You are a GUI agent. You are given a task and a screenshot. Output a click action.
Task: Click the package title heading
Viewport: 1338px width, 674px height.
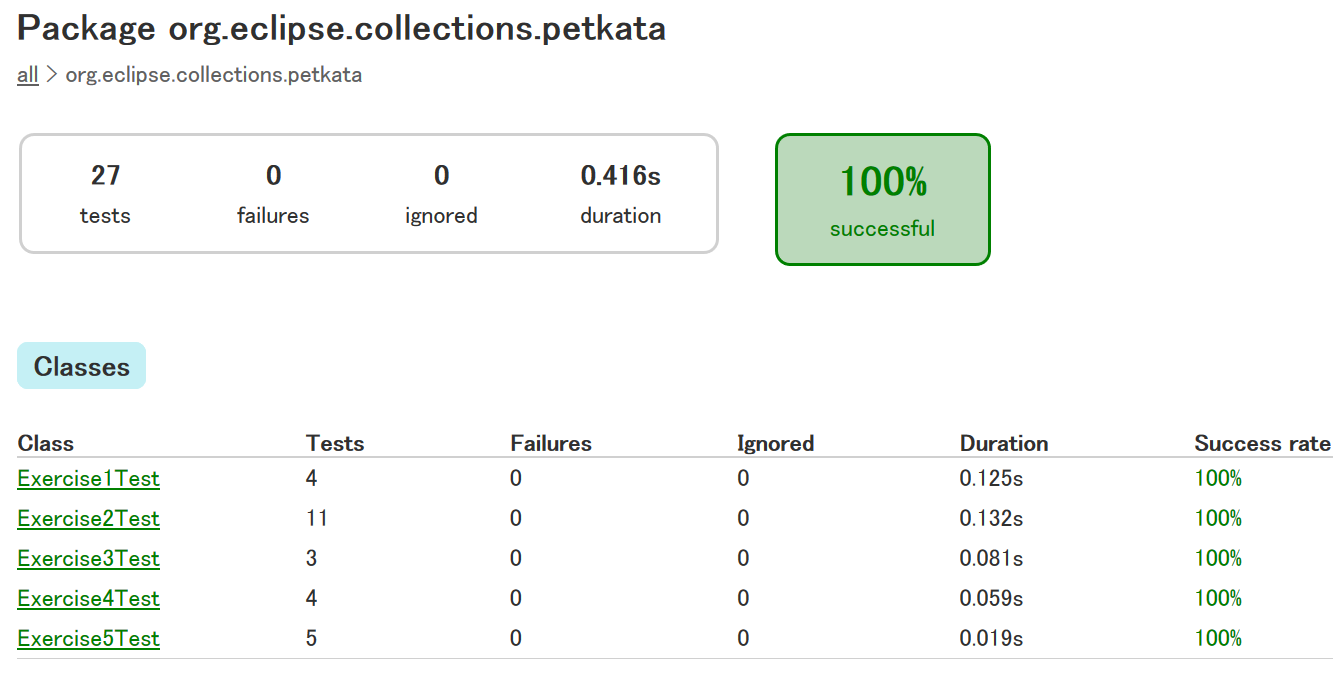pyautogui.click(x=342, y=29)
